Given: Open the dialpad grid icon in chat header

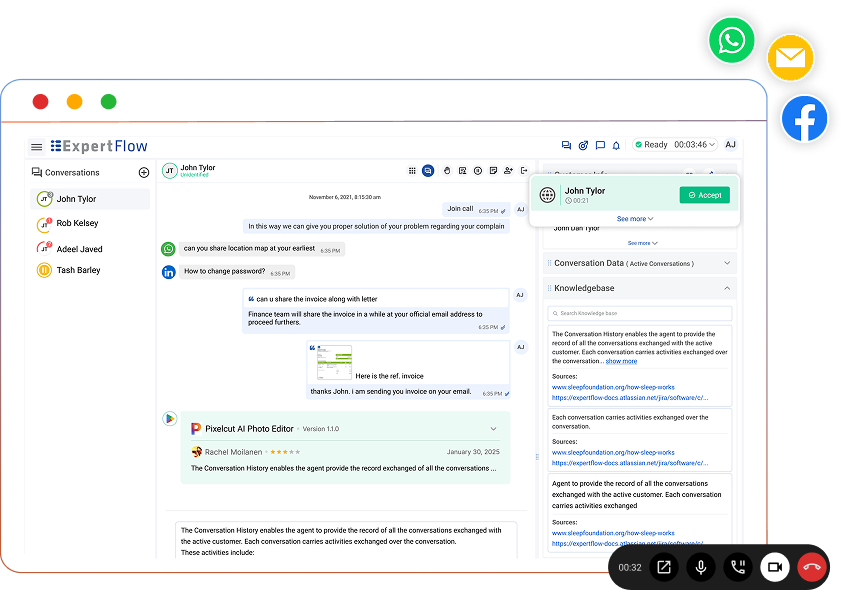Looking at the screenshot, I should 412,171.
